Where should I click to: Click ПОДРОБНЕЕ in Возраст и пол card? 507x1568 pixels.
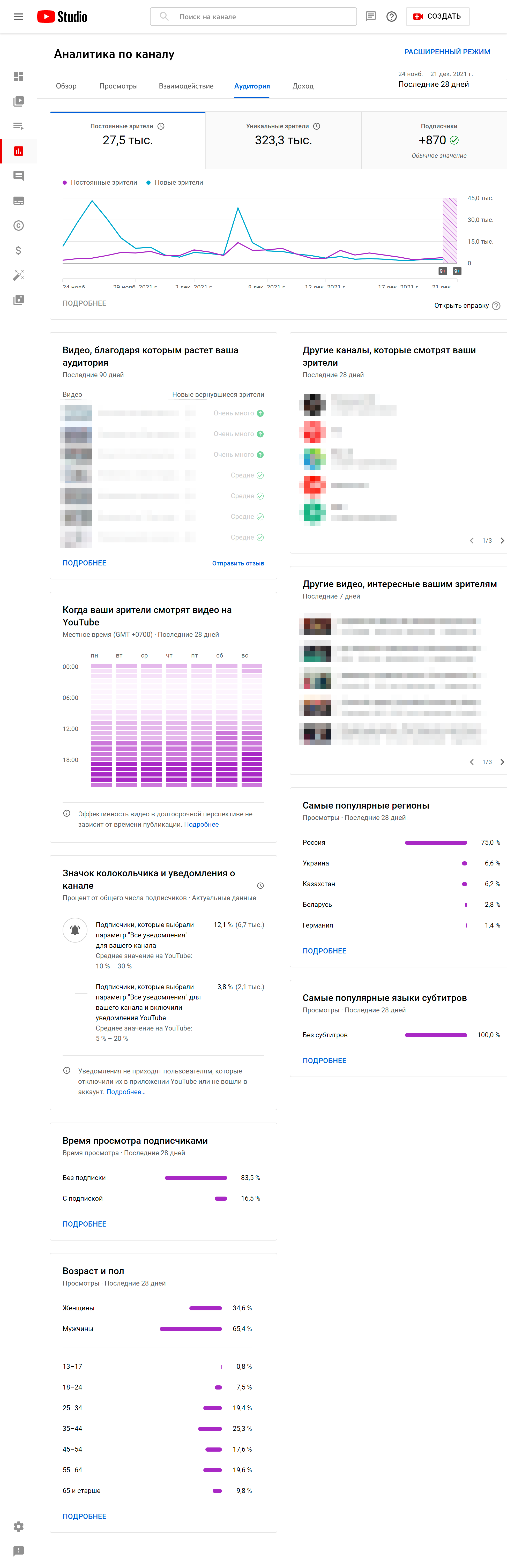[x=85, y=1516]
